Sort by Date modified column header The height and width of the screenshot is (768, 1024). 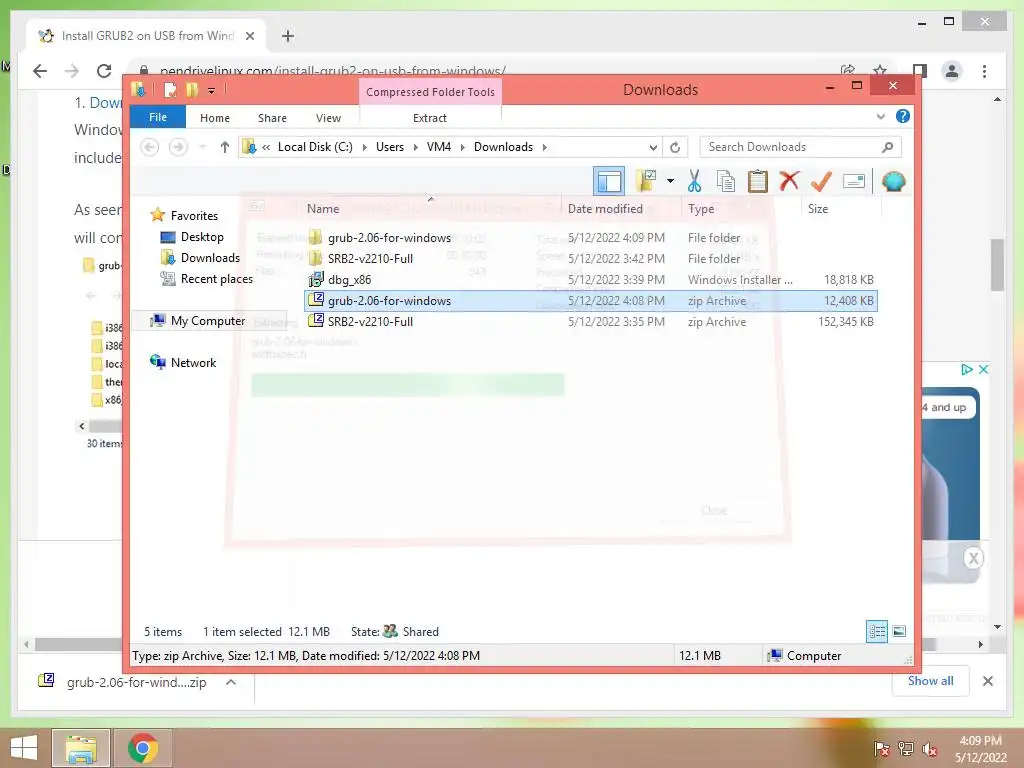(x=622, y=208)
